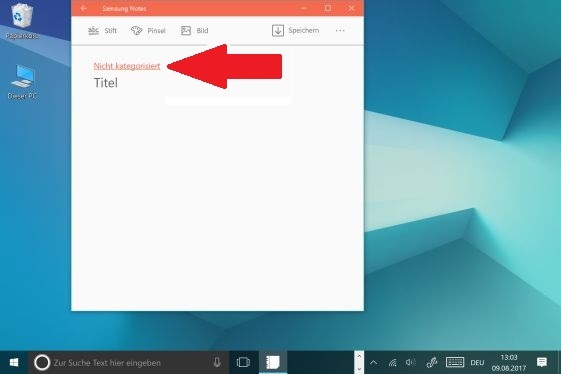561x374 pixels.
Task: Open Task View from the taskbar
Action: (x=243, y=363)
